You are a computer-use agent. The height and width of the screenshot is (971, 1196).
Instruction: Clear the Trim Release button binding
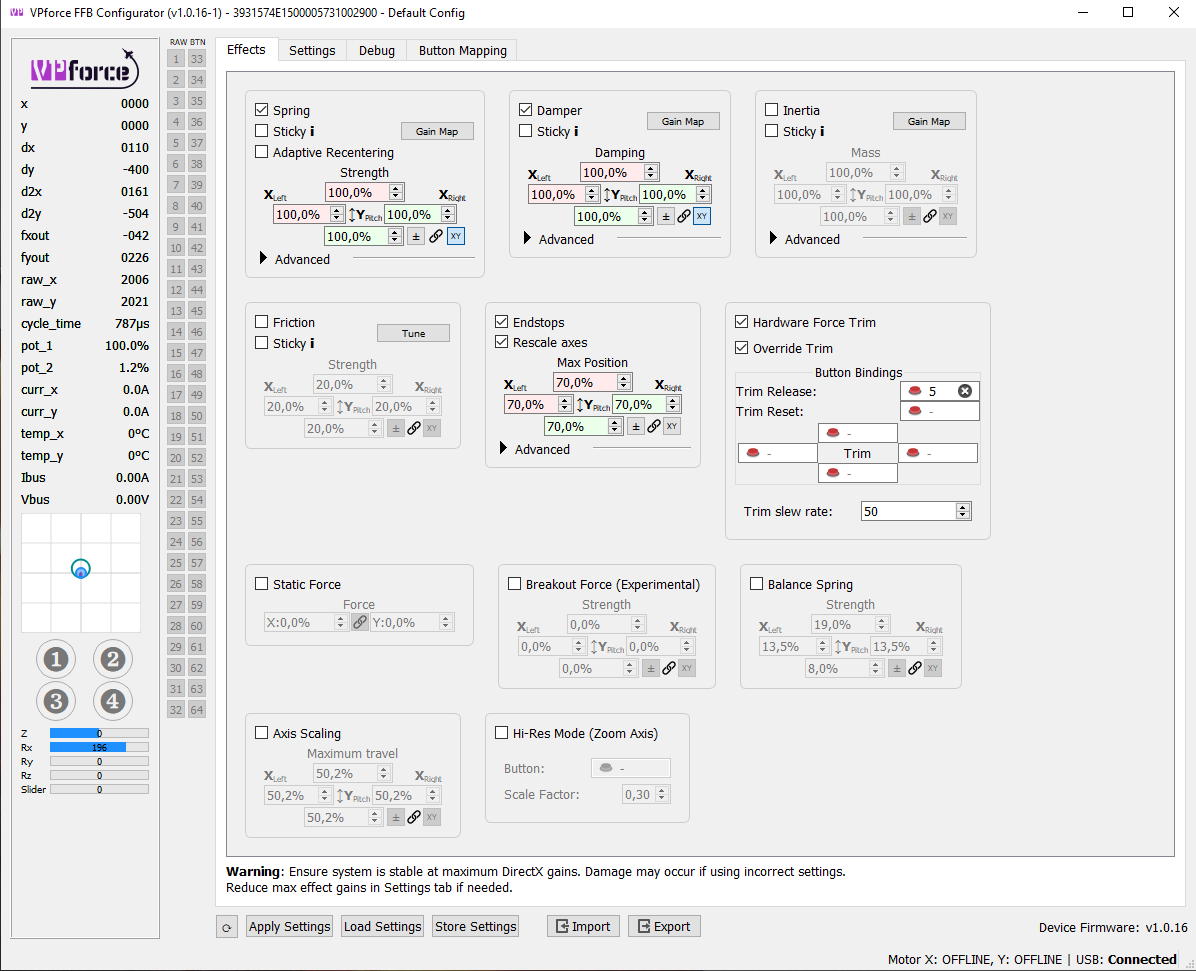[x=965, y=391]
